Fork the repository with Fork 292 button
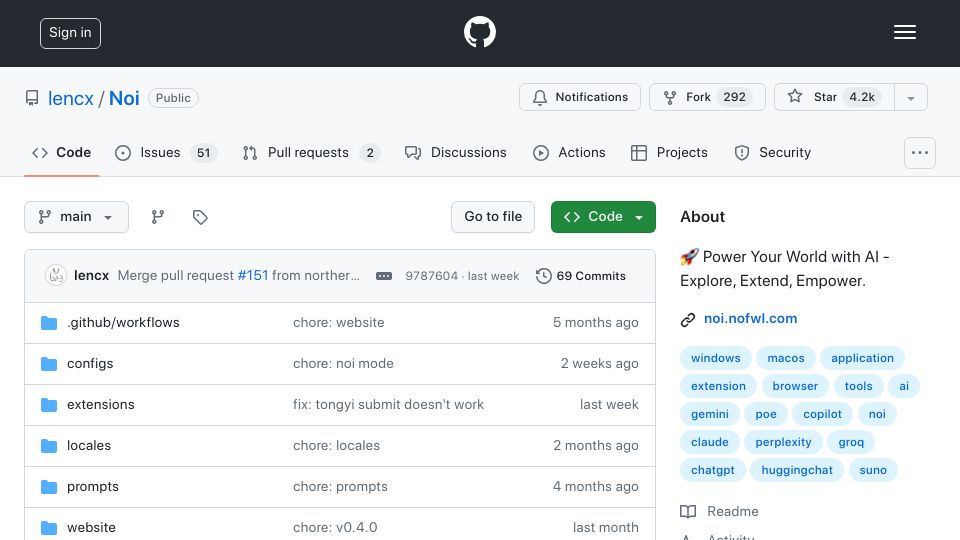Screen dimensions: 960x540 point(707,97)
